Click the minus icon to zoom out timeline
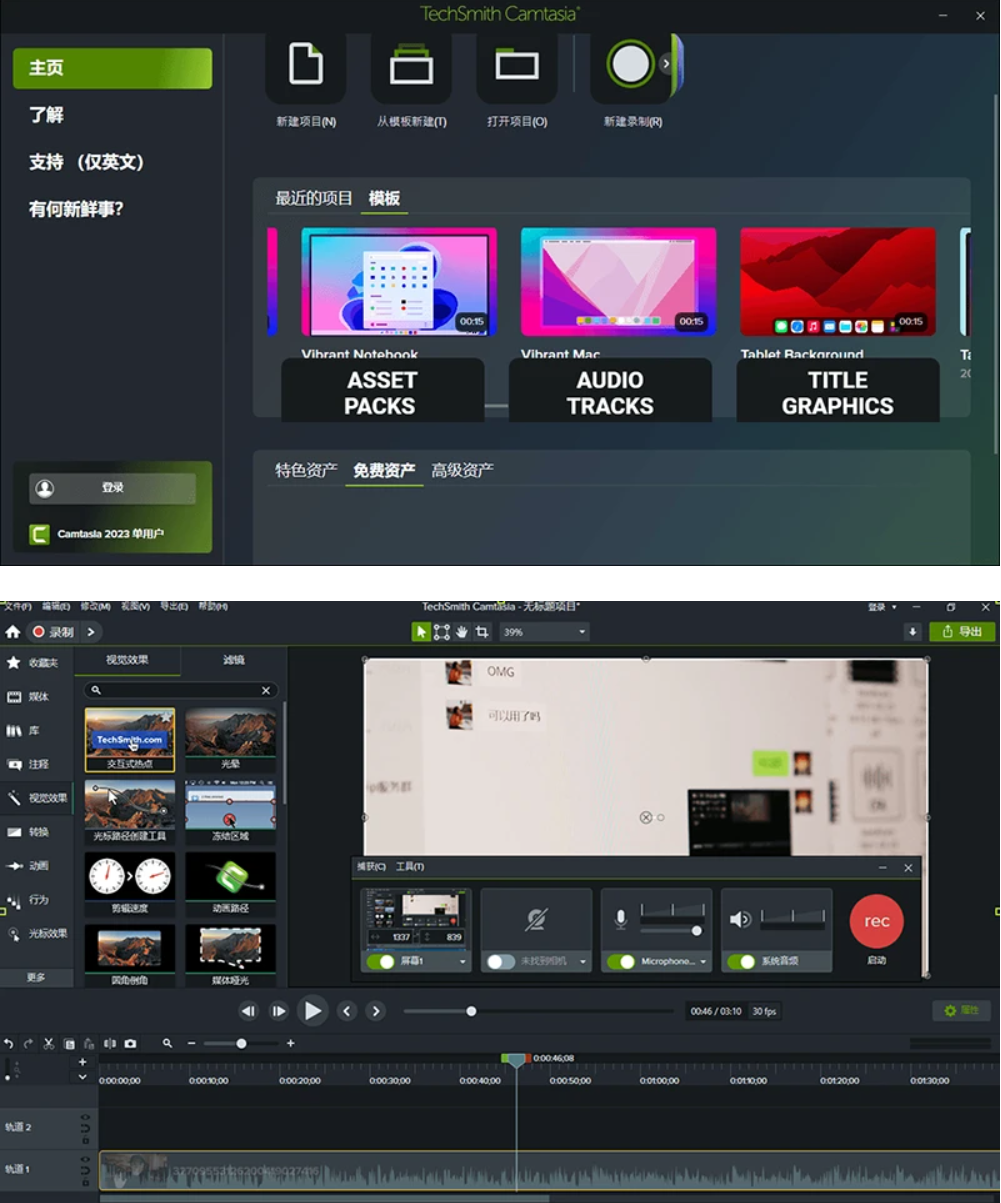The image size is (1001, 1203). coord(192,1043)
